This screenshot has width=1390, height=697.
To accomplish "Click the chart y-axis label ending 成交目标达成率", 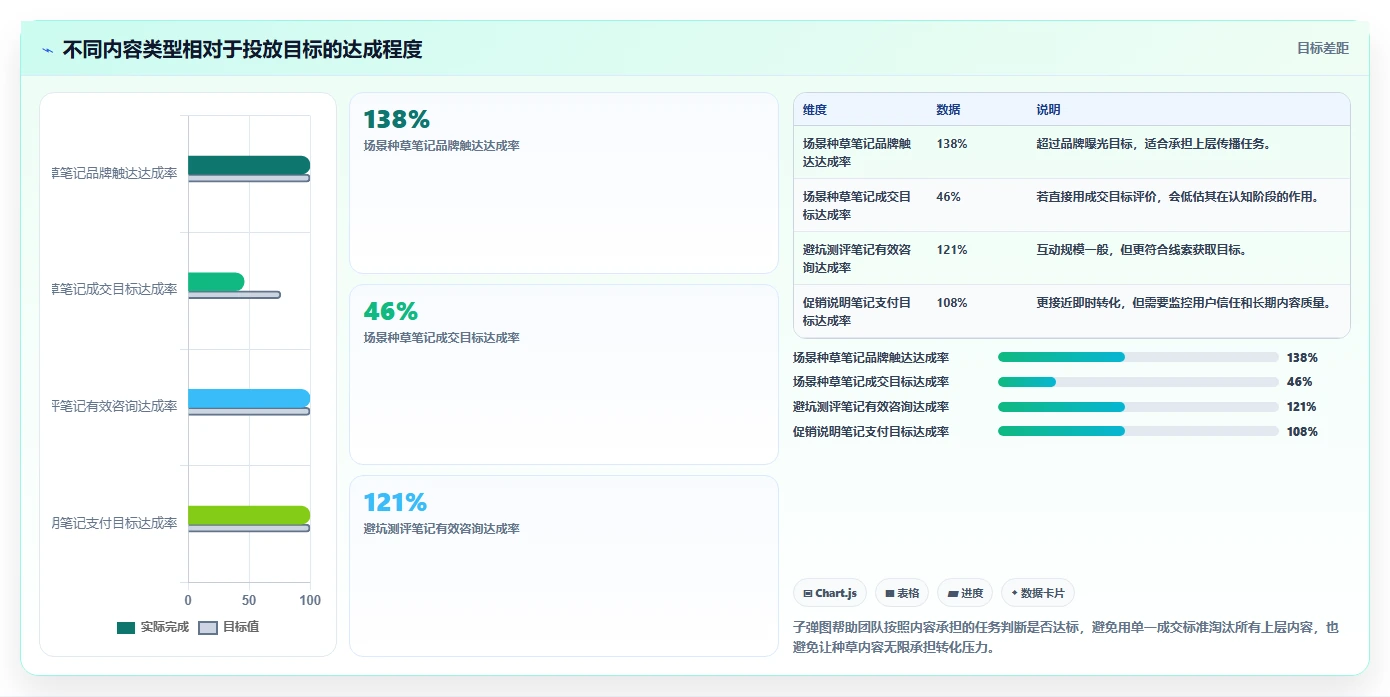I will click(115, 289).
